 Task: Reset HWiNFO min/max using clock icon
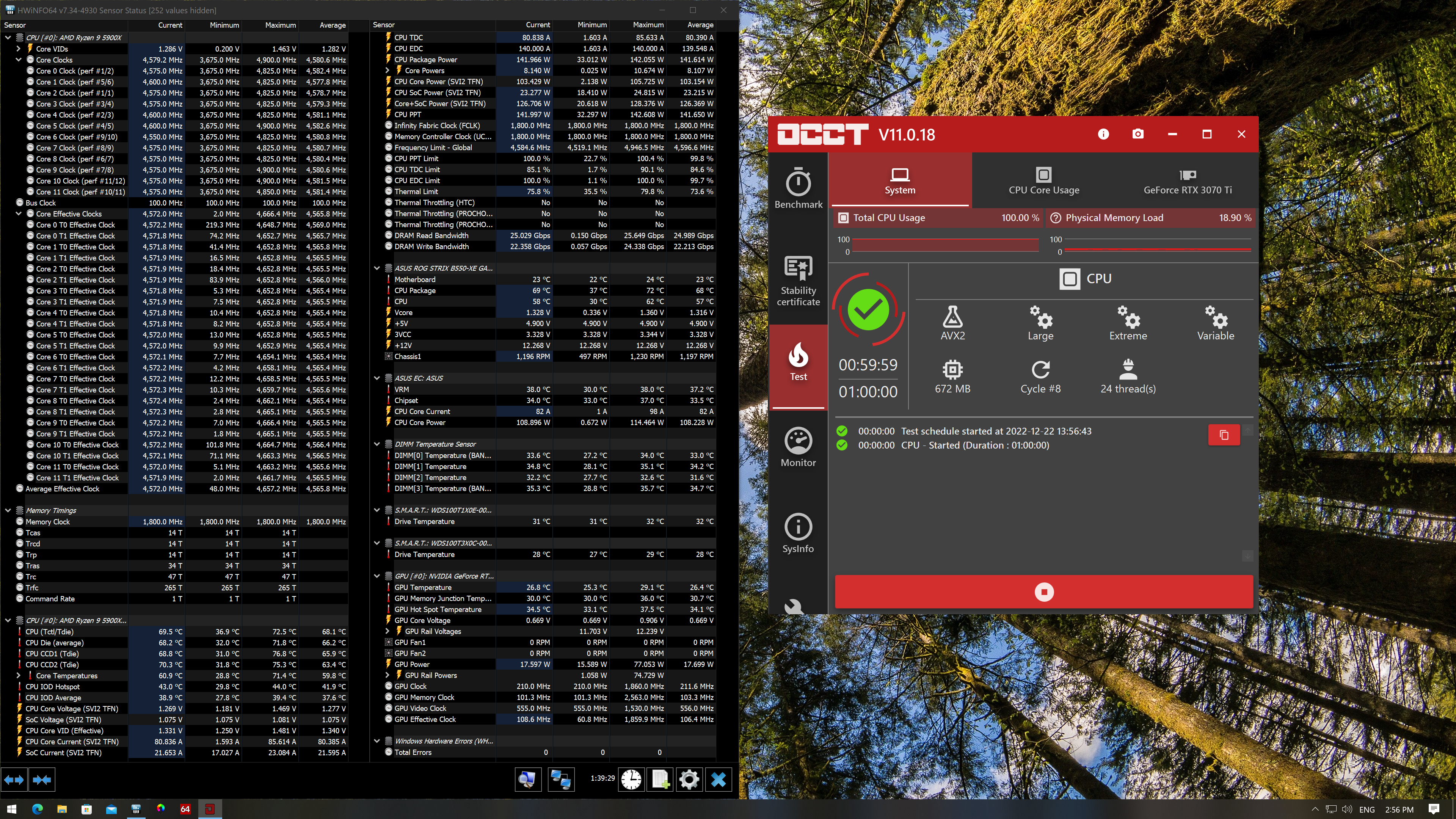631,780
